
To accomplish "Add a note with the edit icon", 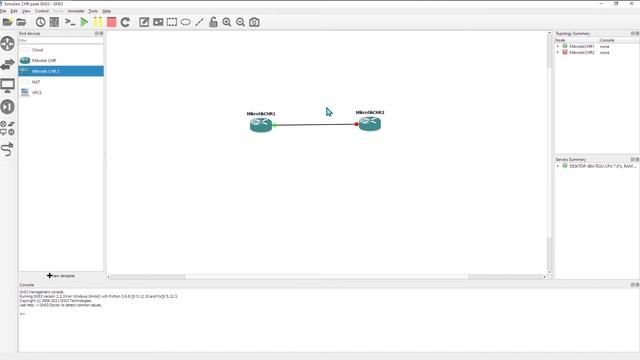I will pyautogui.click(x=144, y=22).
